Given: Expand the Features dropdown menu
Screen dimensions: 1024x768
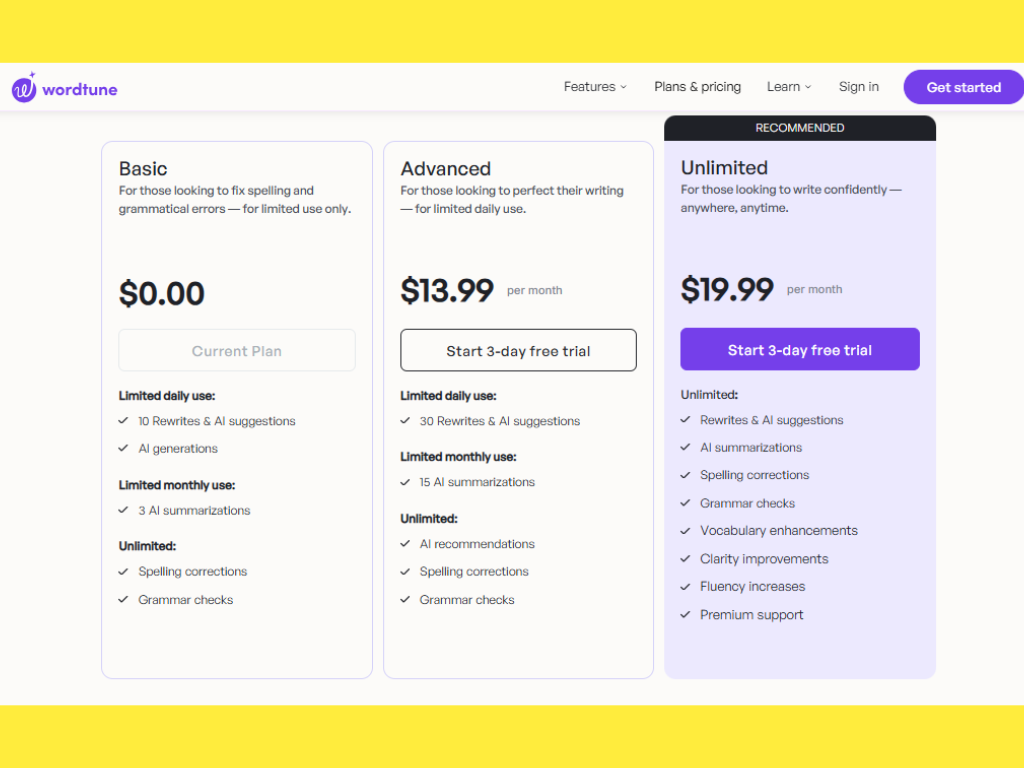Looking at the screenshot, I should coord(595,87).
